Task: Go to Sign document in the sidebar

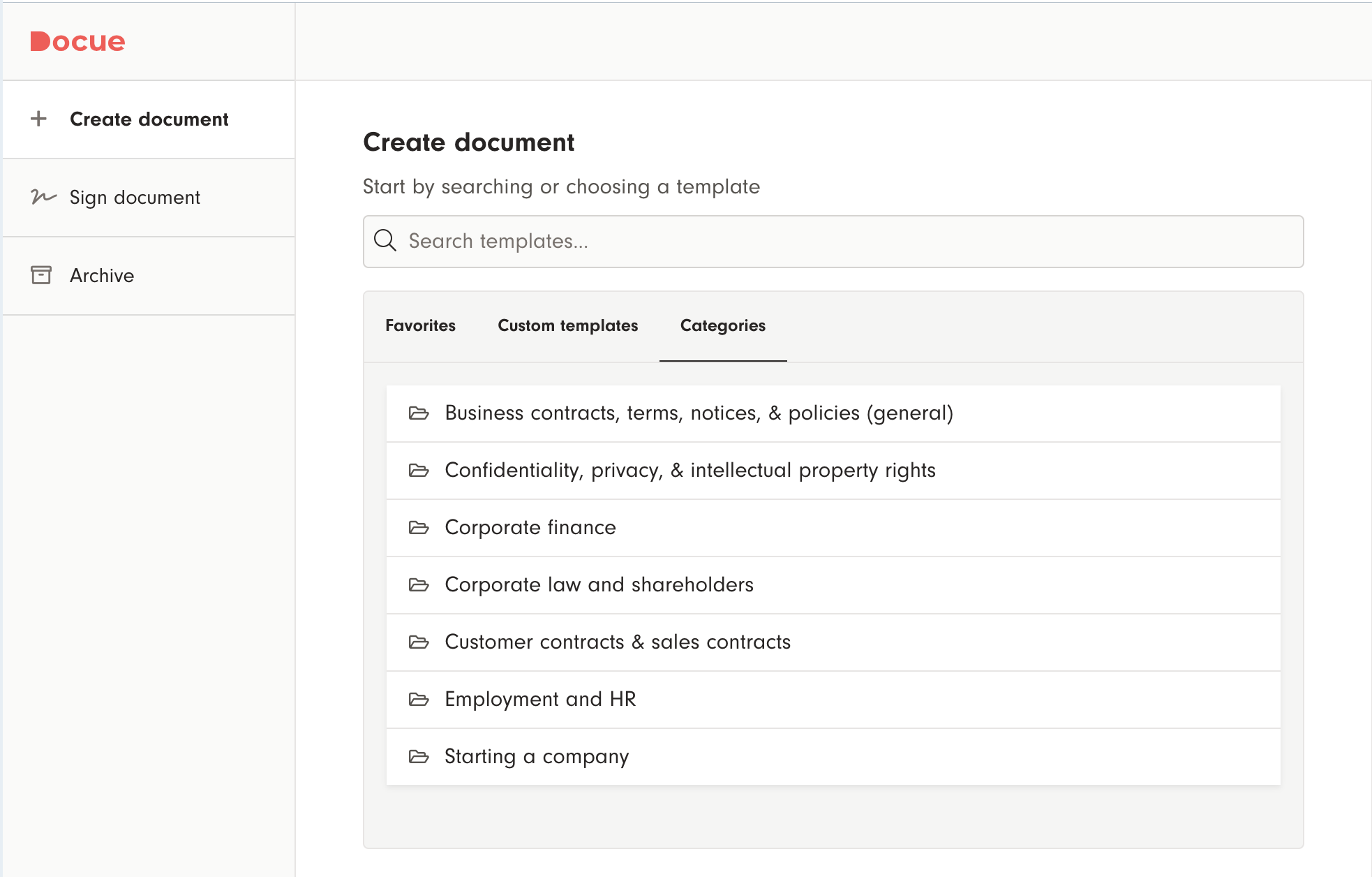Action: [135, 198]
